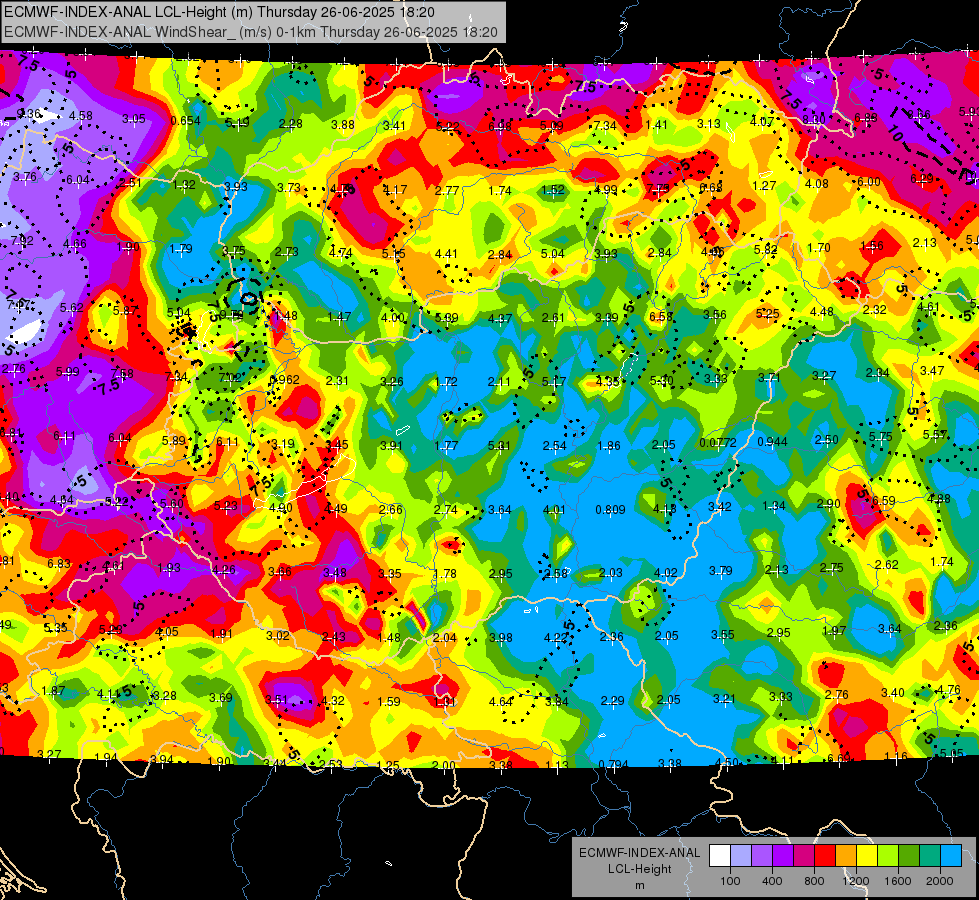
Task: Click the wind shear value 6.59
Action: pyautogui.click(x=883, y=501)
